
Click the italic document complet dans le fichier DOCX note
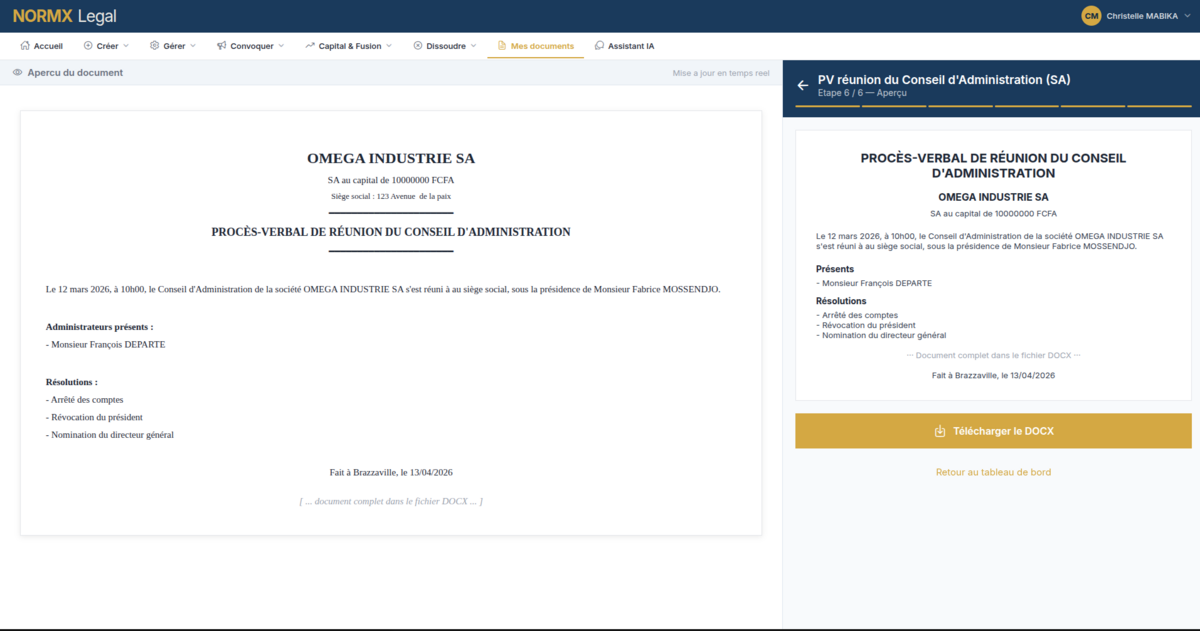[x=391, y=500]
